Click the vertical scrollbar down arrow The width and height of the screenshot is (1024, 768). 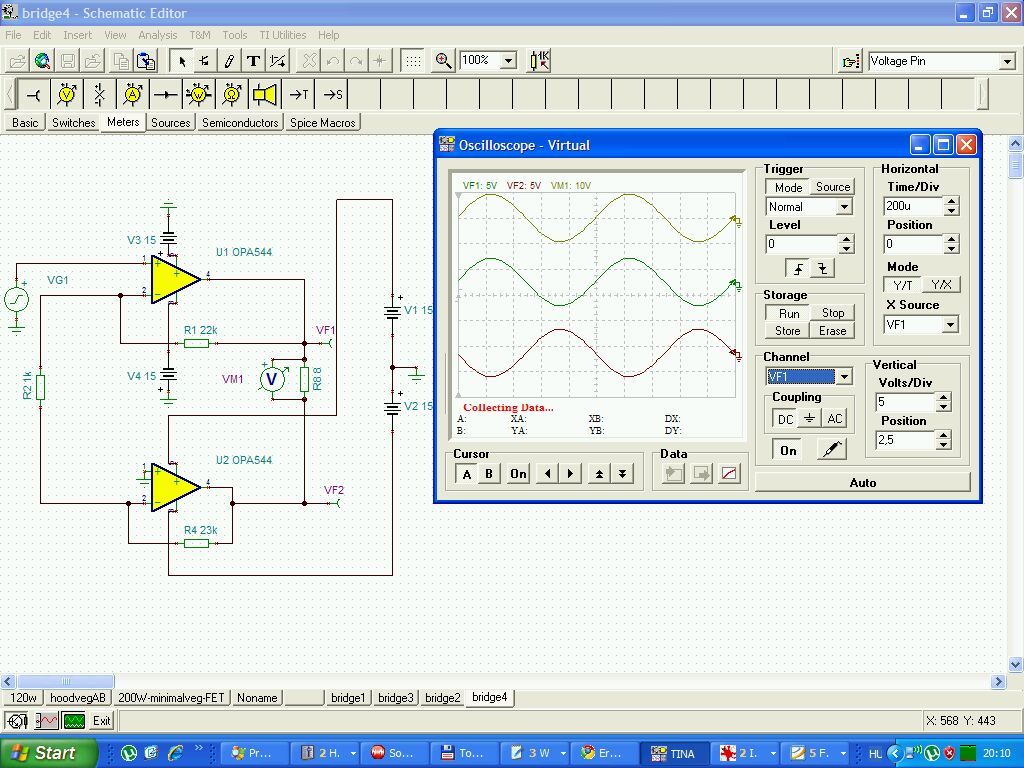pos(1016,665)
